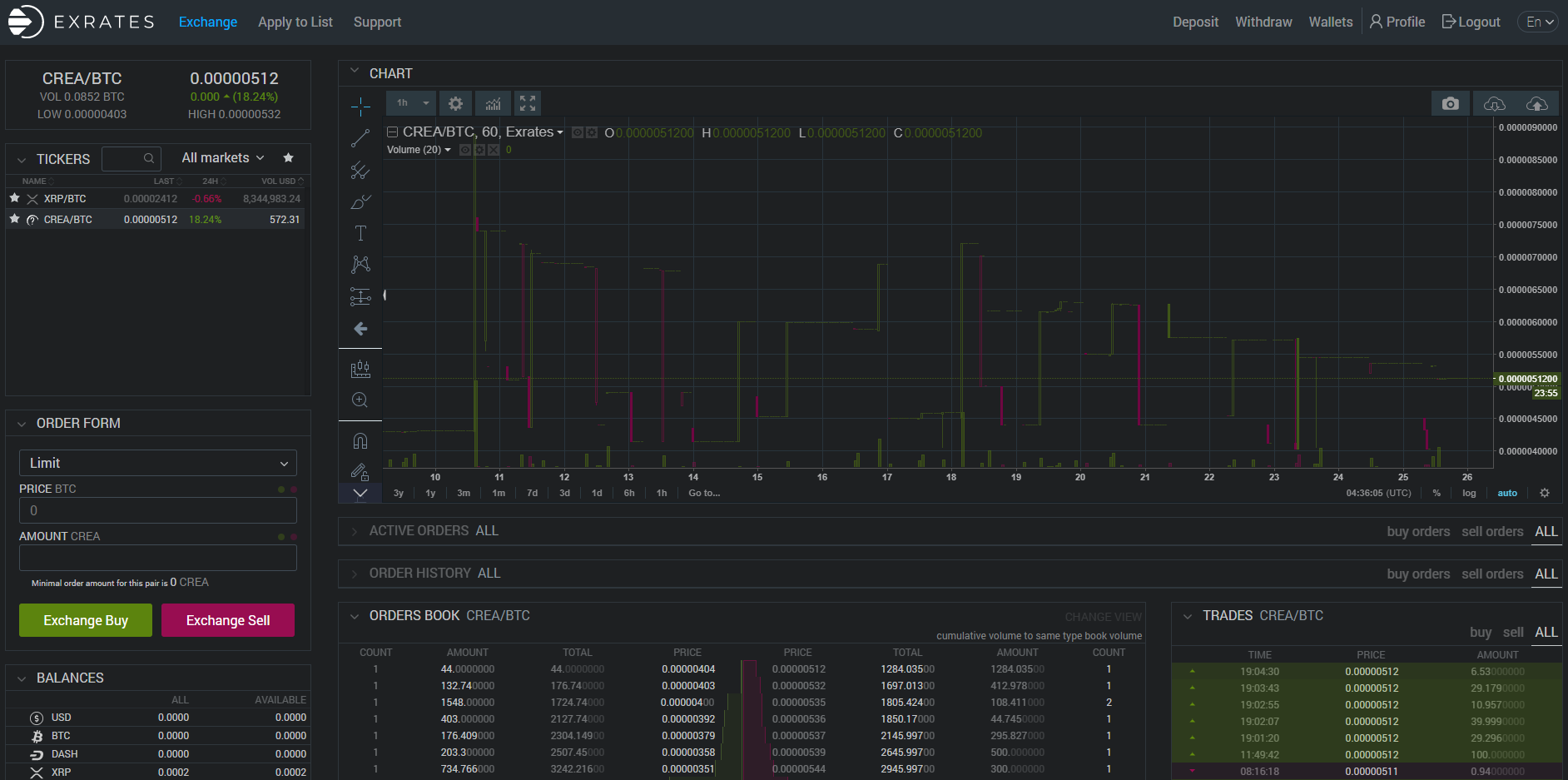The height and width of the screenshot is (780, 1568).
Task: Open chart properties gear icon
Action: pyautogui.click(x=455, y=103)
